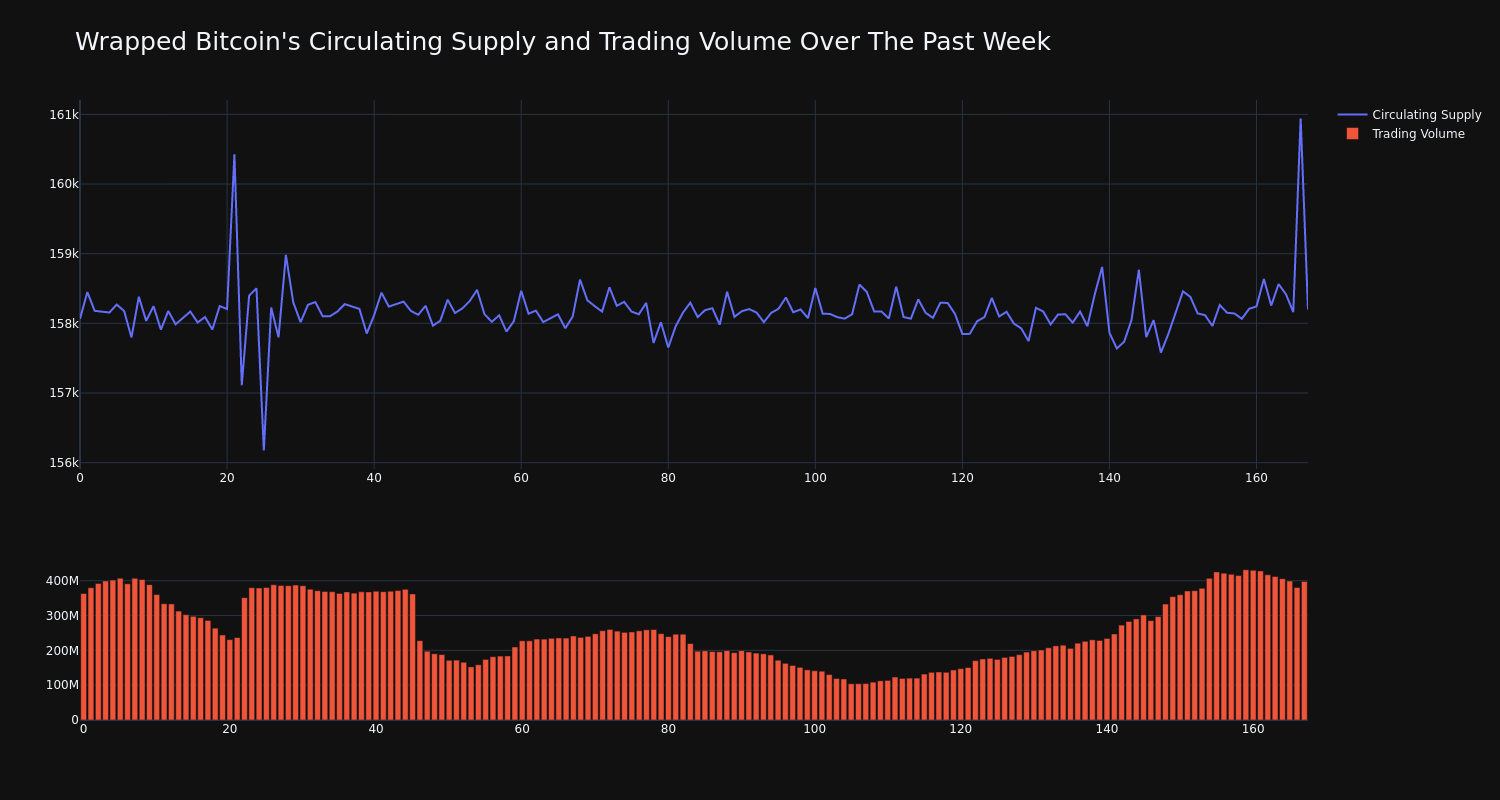Click the volume chart x-axis label 20
The height and width of the screenshot is (800, 1500).
click(x=230, y=729)
